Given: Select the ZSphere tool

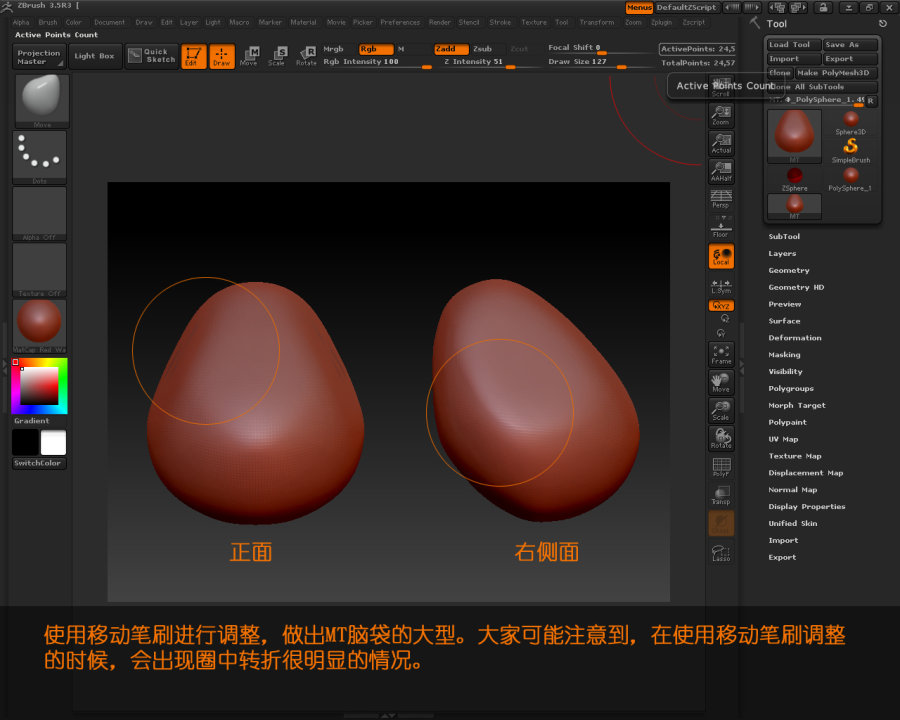Looking at the screenshot, I should click(x=794, y=179).
